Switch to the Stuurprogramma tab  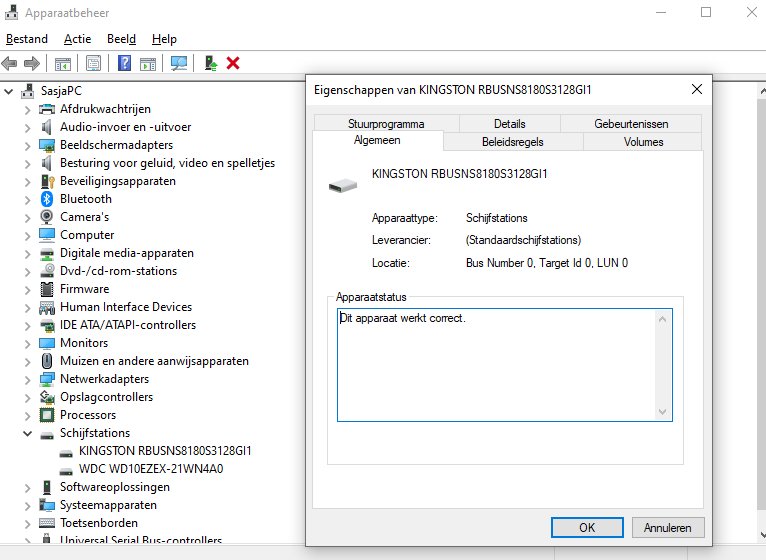pyautogui.click(x=386, y=124)
